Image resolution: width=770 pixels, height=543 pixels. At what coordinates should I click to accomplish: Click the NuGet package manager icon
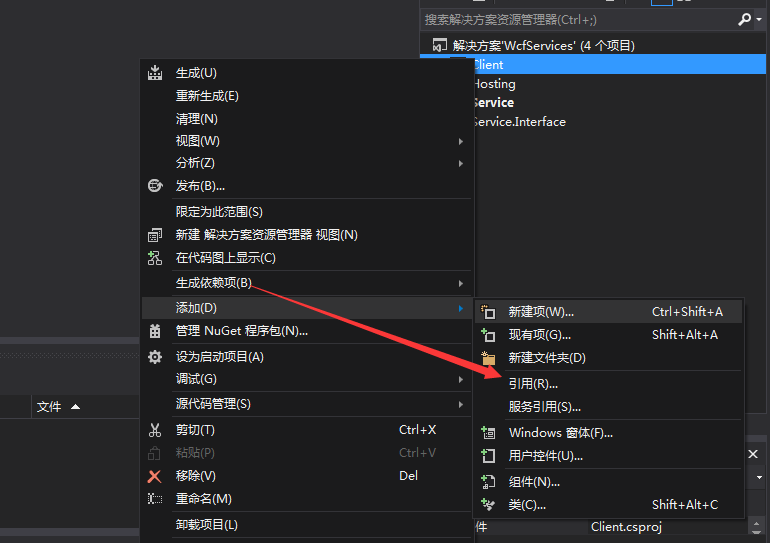[155, 331]
